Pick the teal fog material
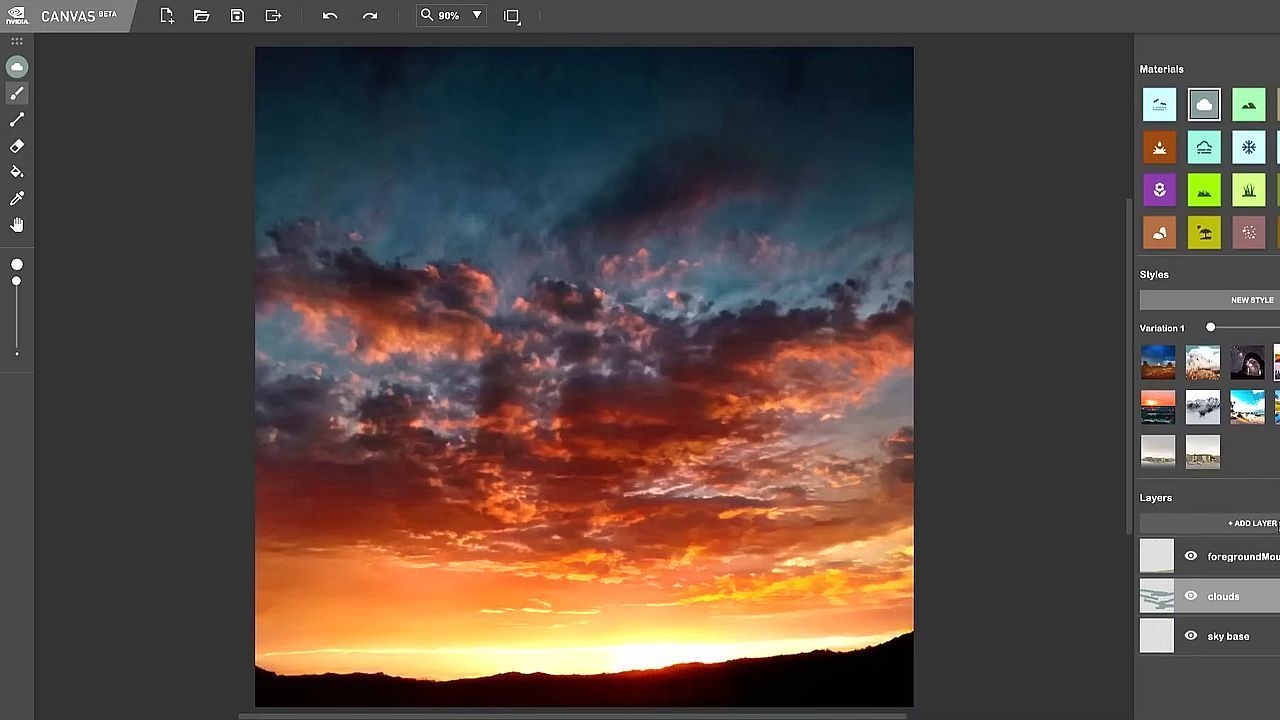The image size is (1280, 720). (1204, 147)
